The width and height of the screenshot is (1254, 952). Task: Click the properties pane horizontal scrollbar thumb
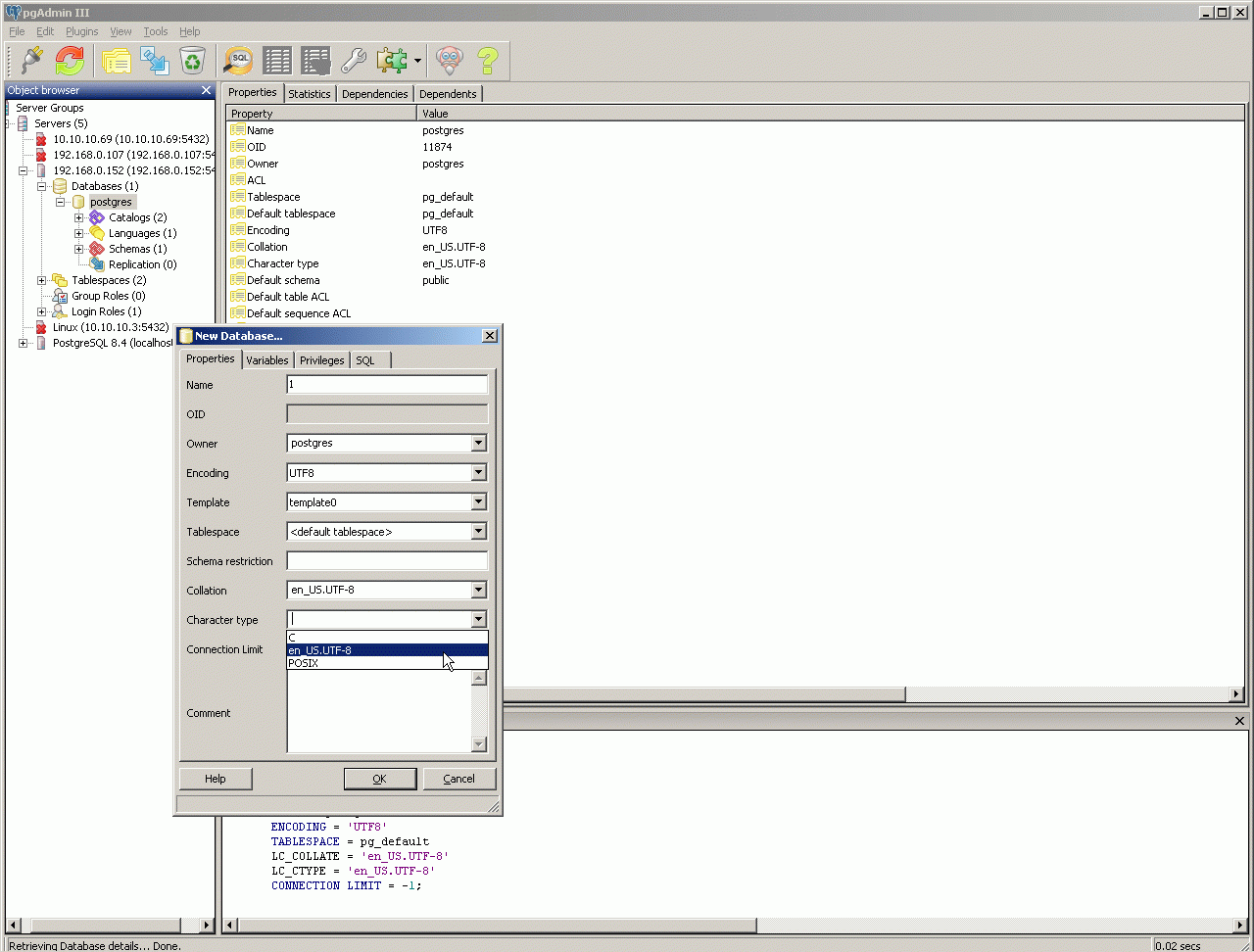click(x=703, y=694)
